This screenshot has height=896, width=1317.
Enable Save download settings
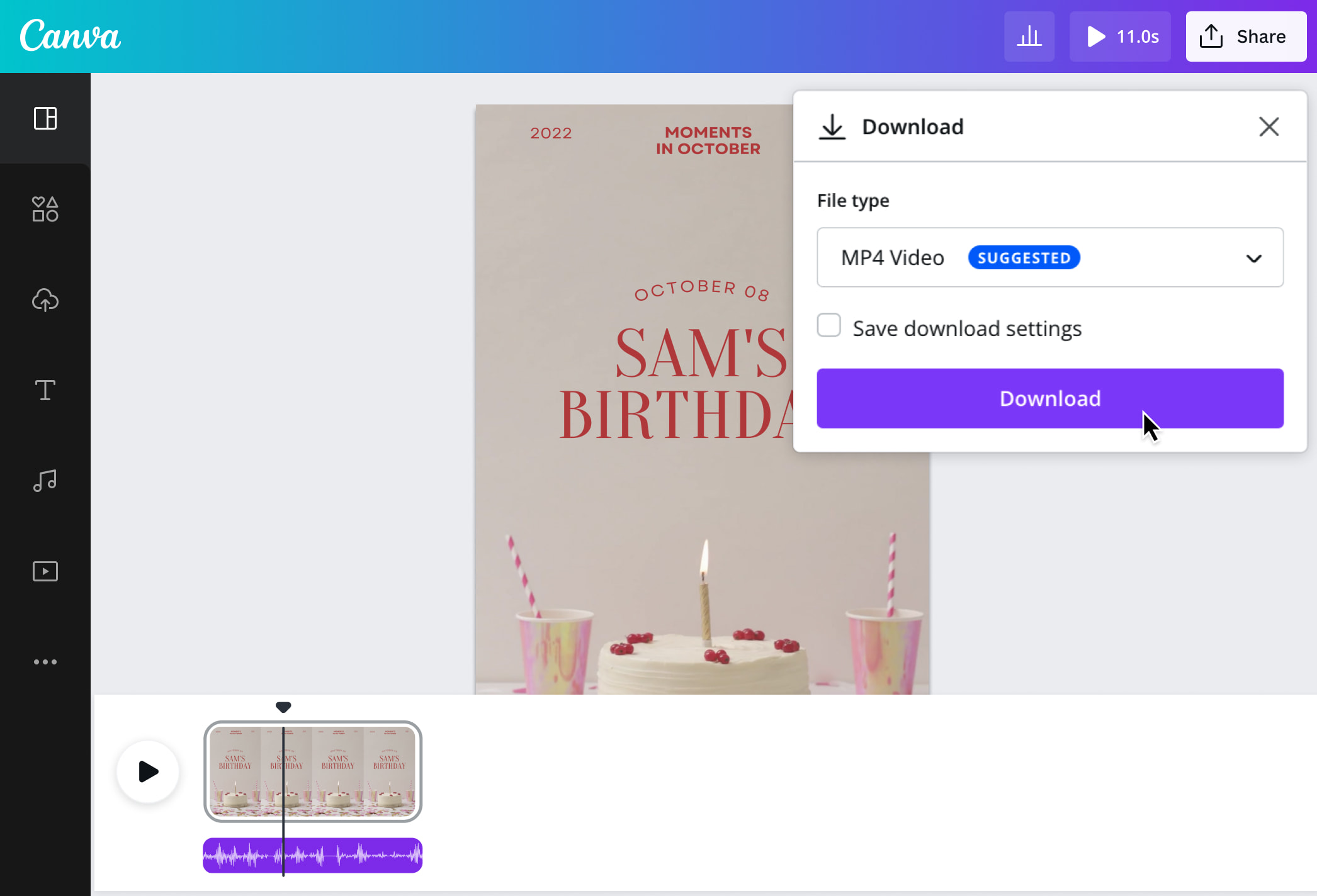click(x=829, y=325)
